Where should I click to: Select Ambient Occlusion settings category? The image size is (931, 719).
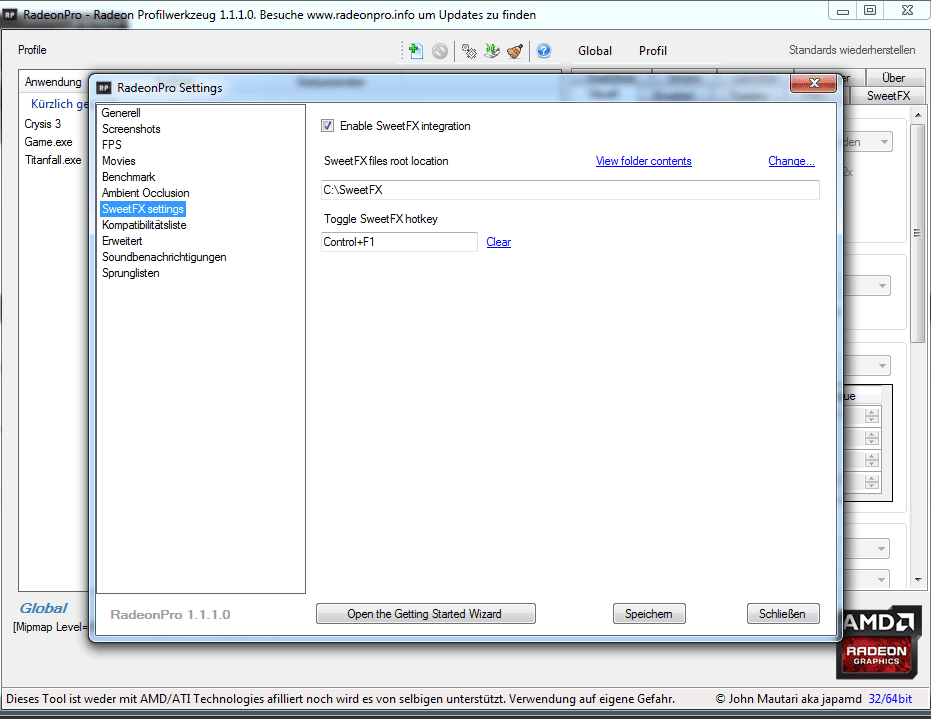145,193
